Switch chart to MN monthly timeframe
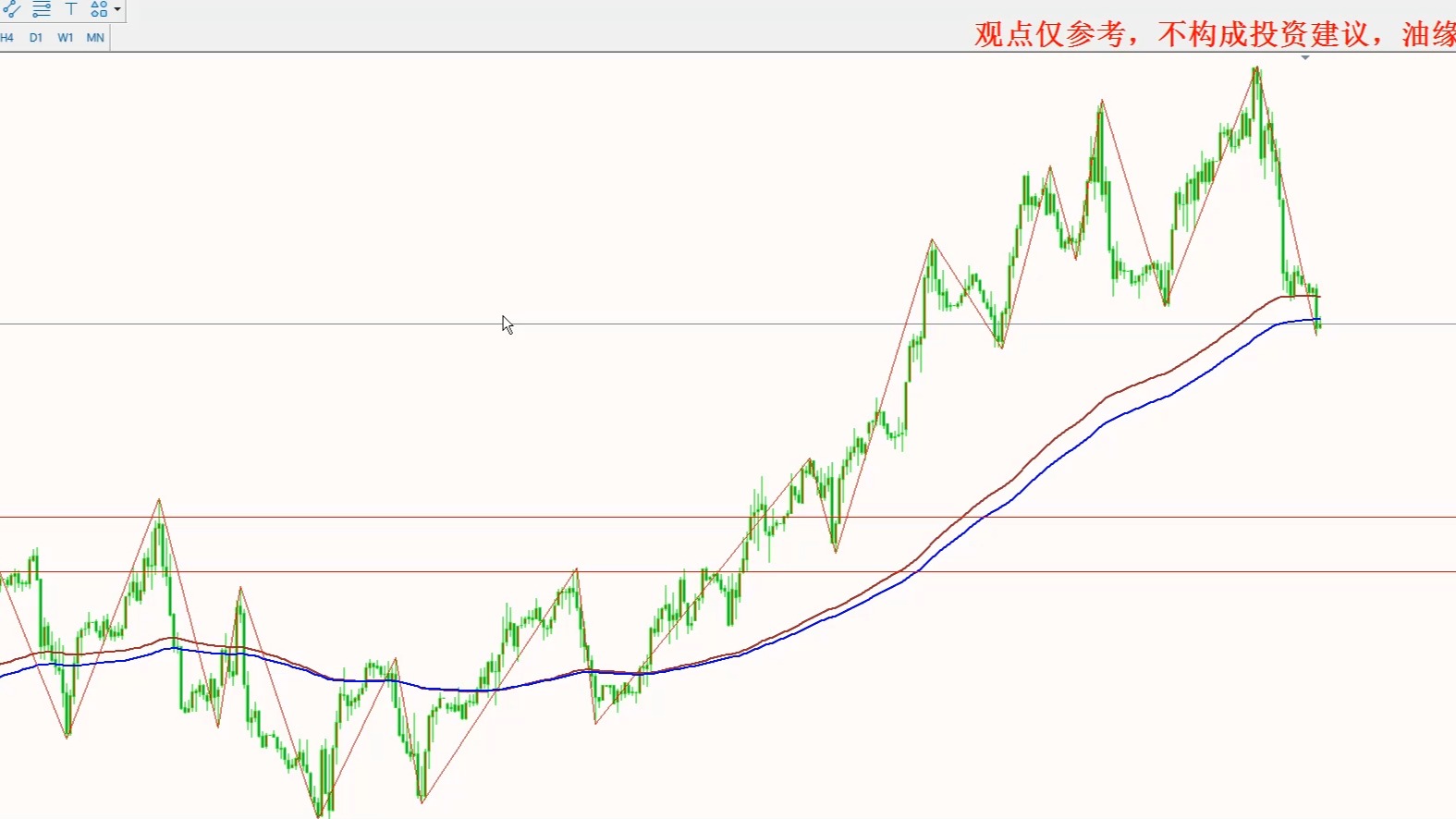1456x819 pixels. click(x=95, y=38)
